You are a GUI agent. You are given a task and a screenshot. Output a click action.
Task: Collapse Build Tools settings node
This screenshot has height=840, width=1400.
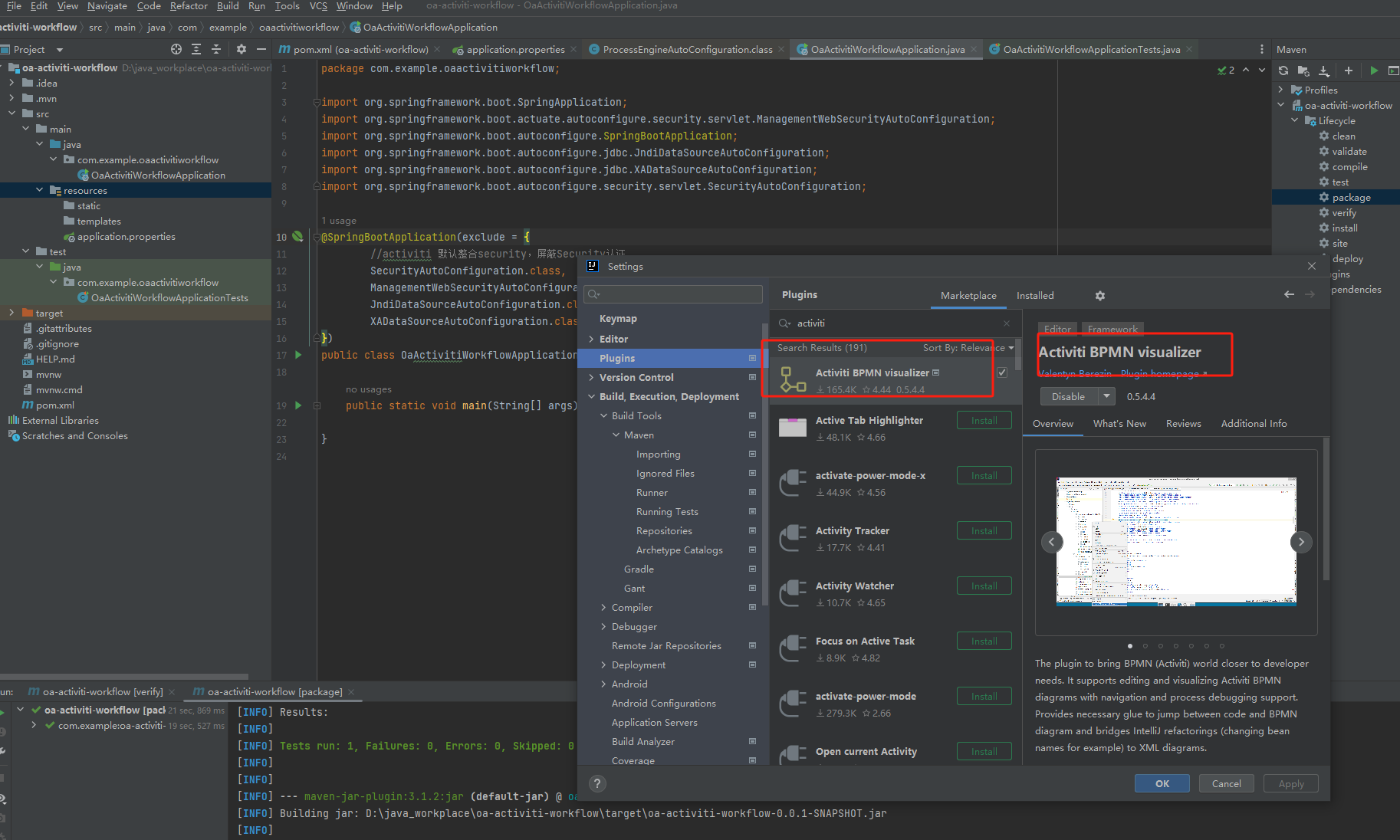[x=603, y=415]
